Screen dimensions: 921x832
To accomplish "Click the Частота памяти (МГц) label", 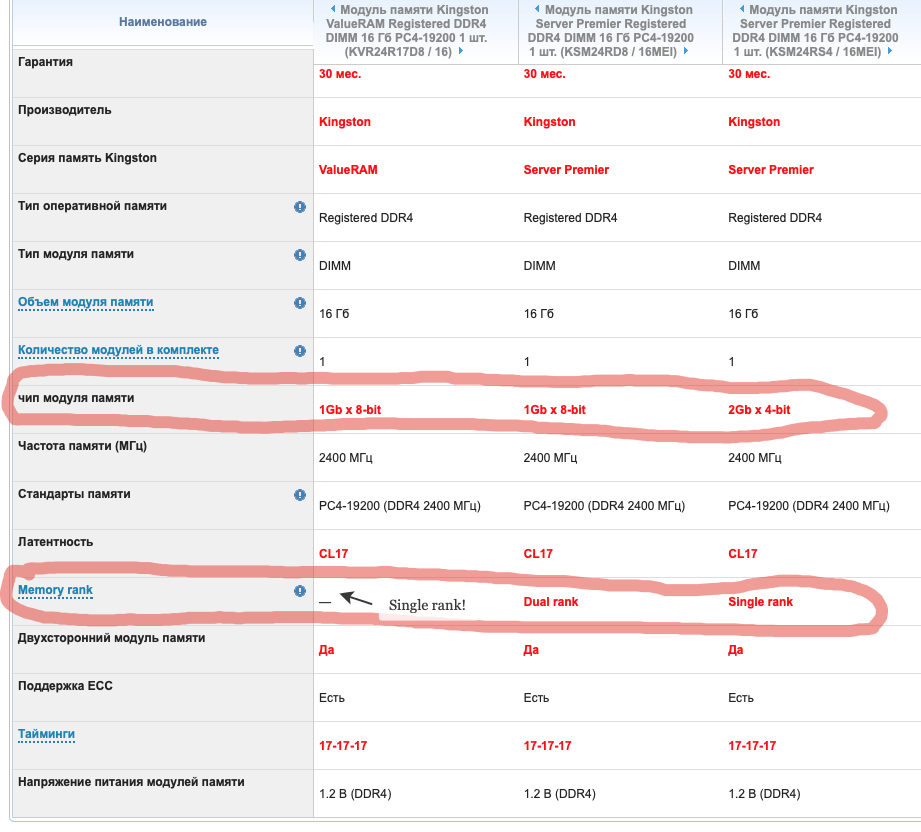I will click(82, 446).
